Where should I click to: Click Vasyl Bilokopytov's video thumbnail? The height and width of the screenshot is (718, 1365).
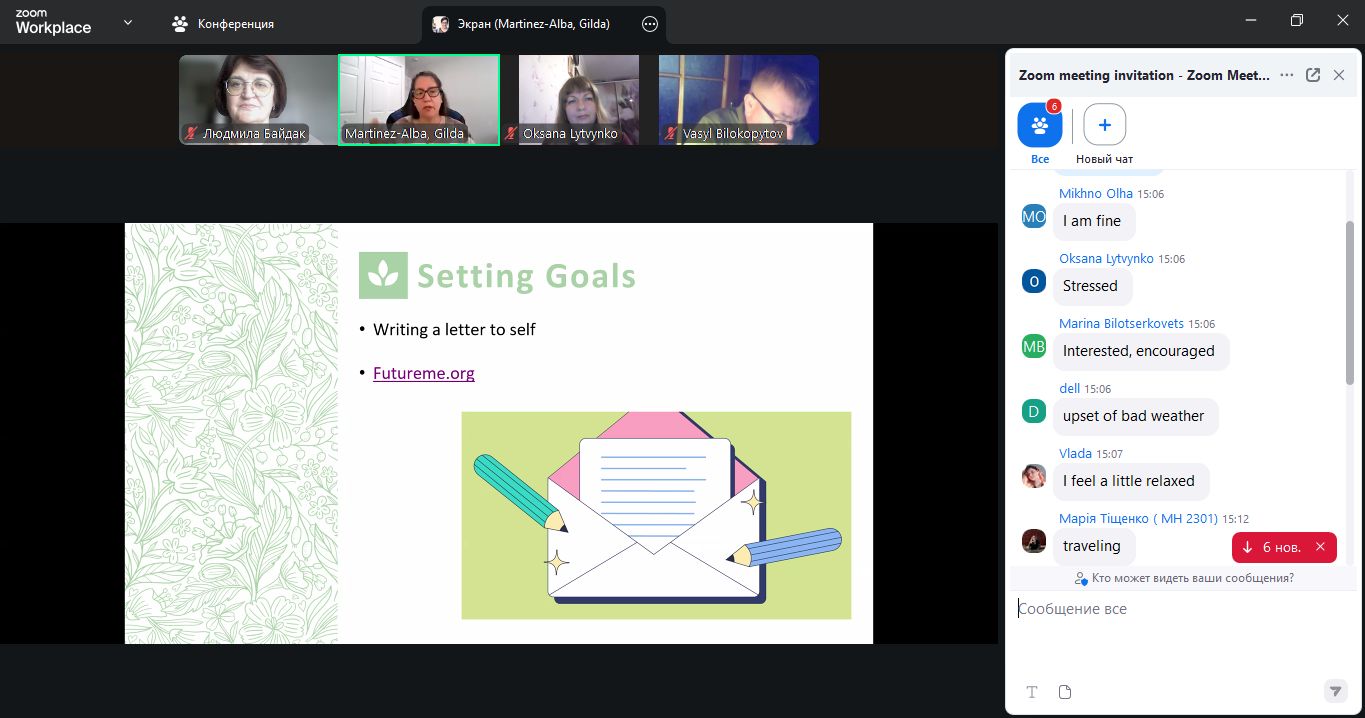coord(738,99)
